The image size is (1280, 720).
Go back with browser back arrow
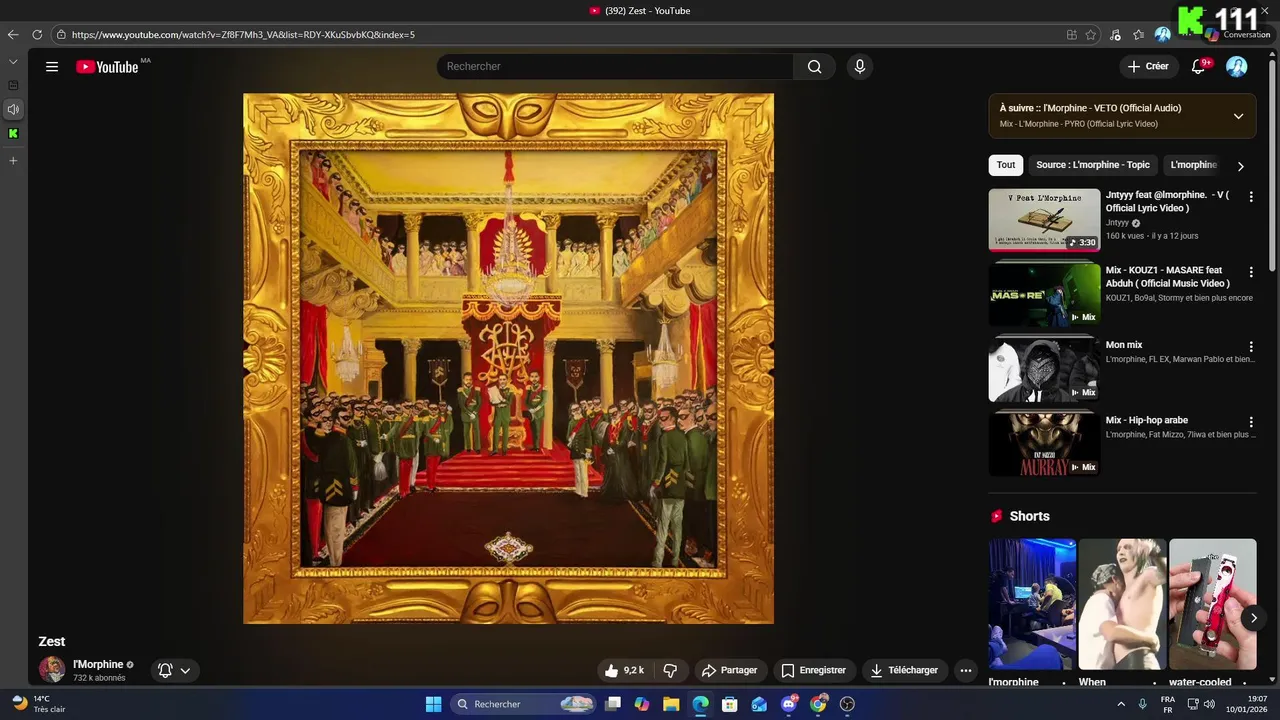pos(13,35)
